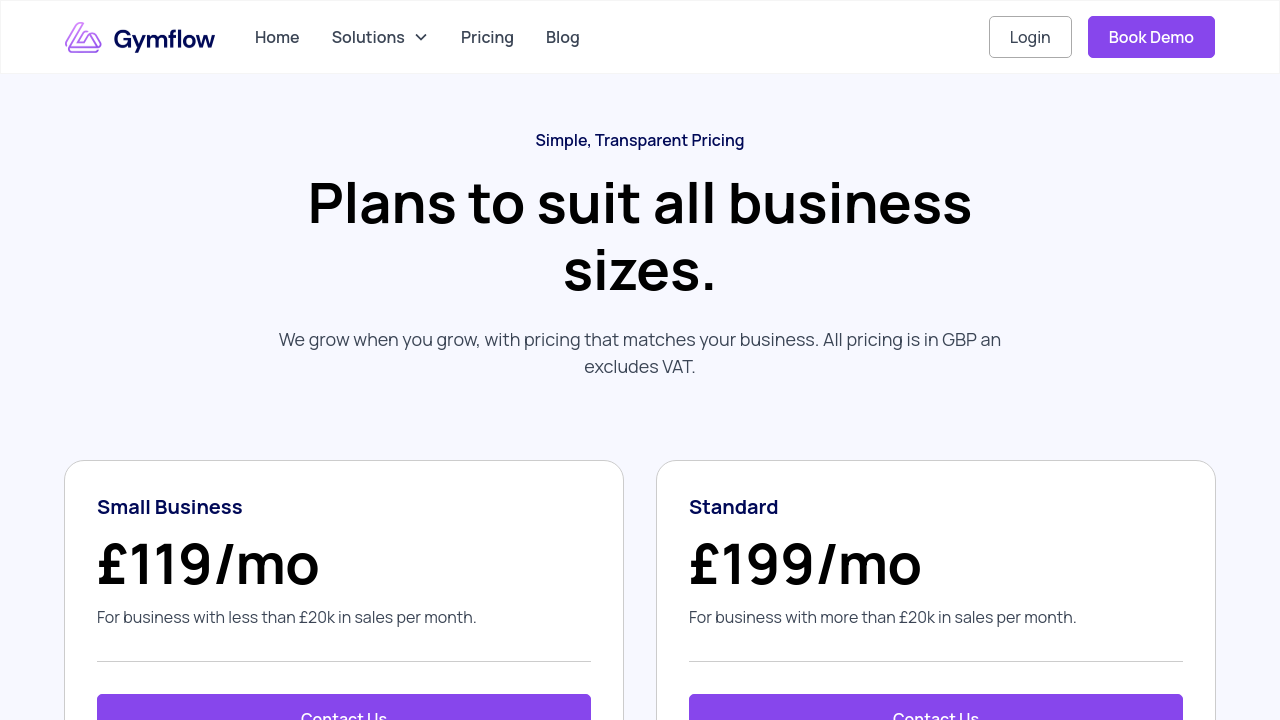Click the "Simple, Transparent Pricing" tagline

click(640, 140)
